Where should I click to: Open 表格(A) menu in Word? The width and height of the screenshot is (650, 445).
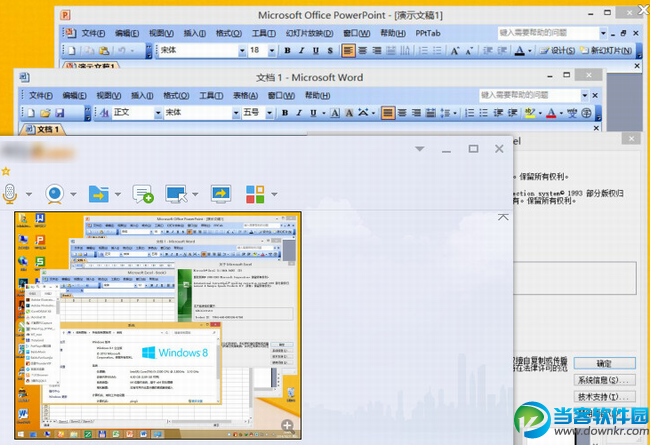245,96
